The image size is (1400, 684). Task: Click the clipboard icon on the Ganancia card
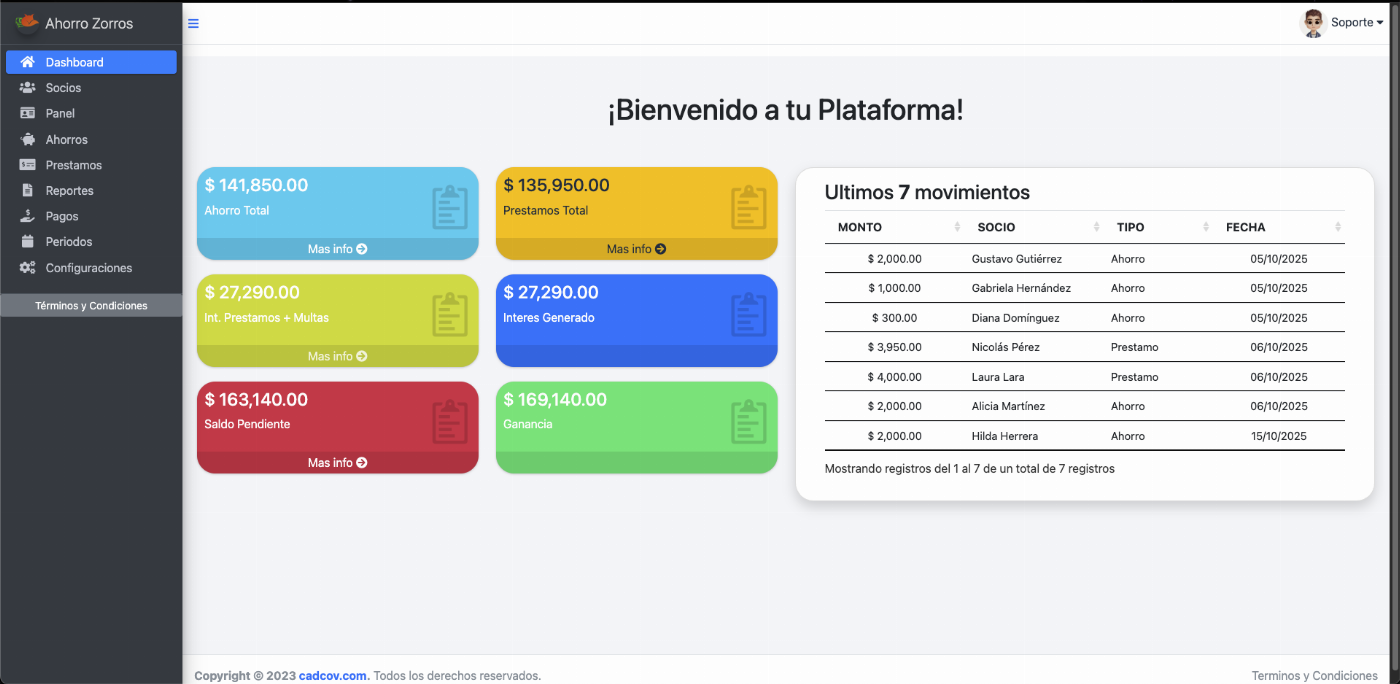(x=747, y=421)
